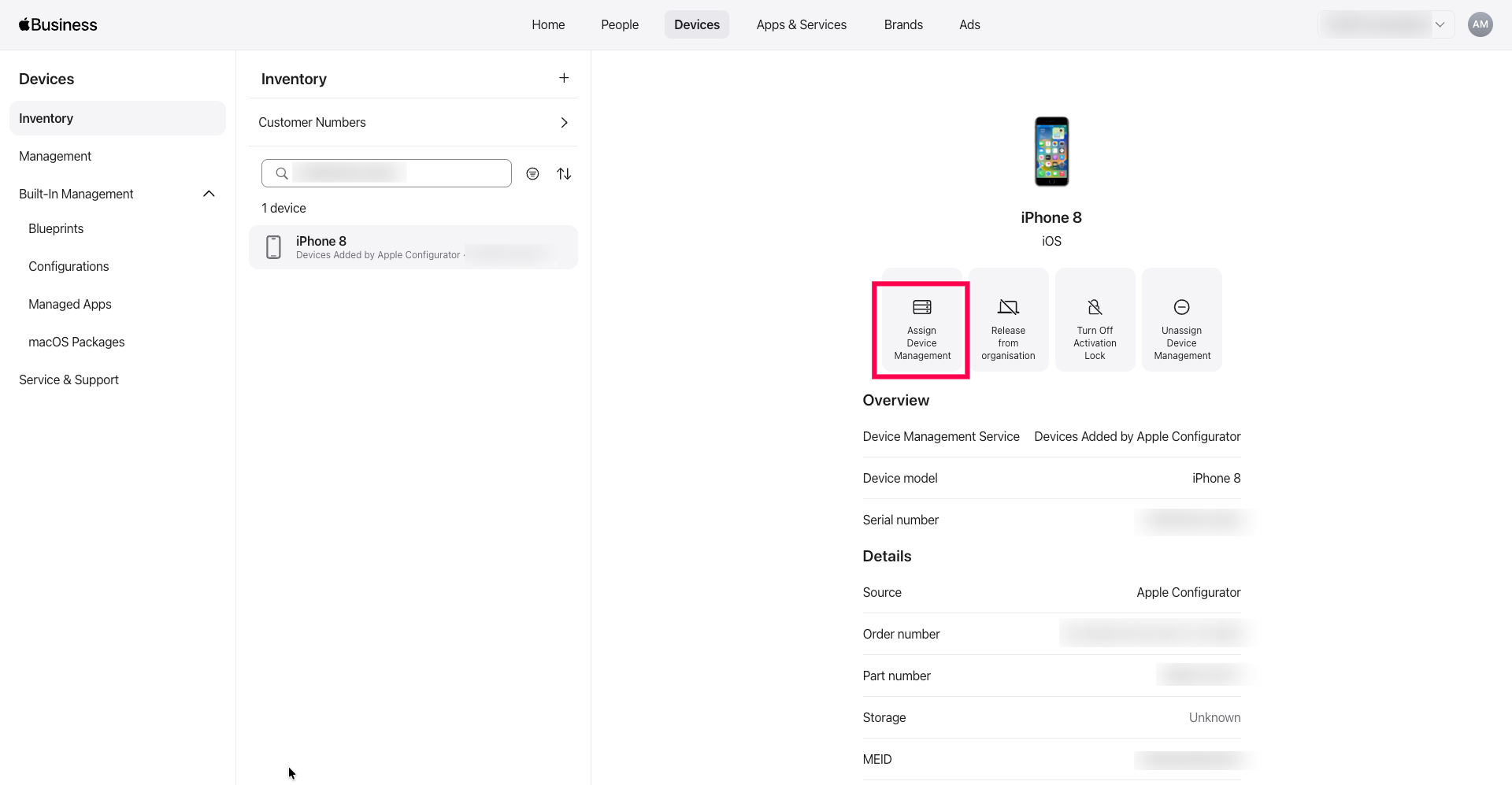Viewport: 1512px width, 785px height.
Task: Open Blueprints in the sidebar
Action: [56, 228]
